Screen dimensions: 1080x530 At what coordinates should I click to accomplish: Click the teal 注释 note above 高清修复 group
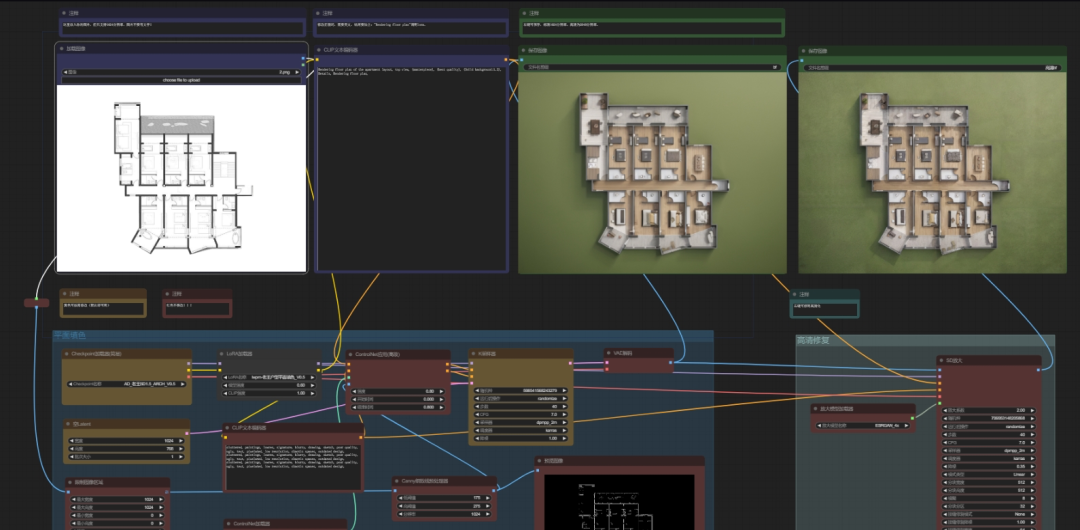coord(824,304)
